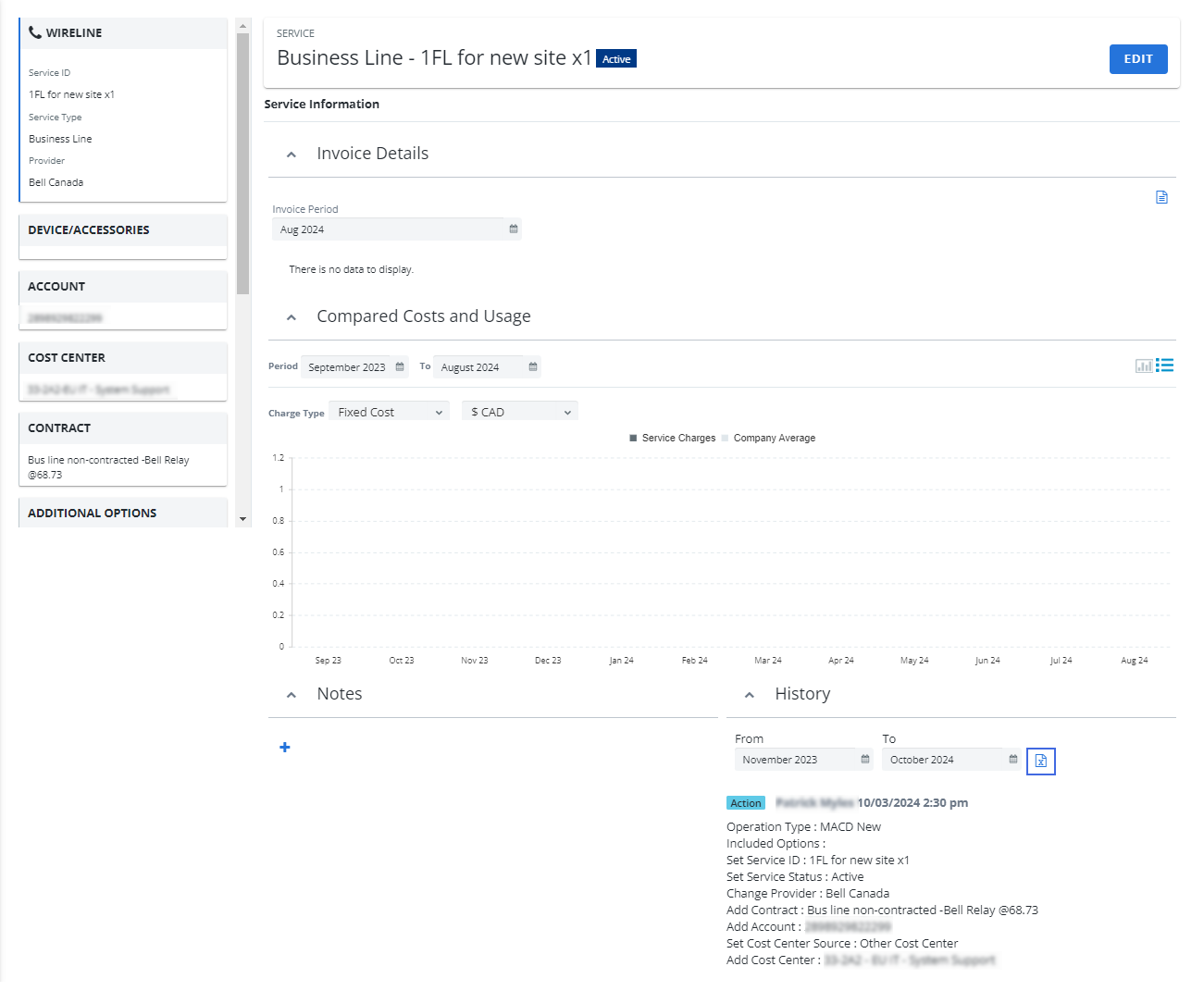Export history using the spreadsheet icon
Viewport: 1204px width, 991px height.
pyautogui.click(x=1041, y=762)
